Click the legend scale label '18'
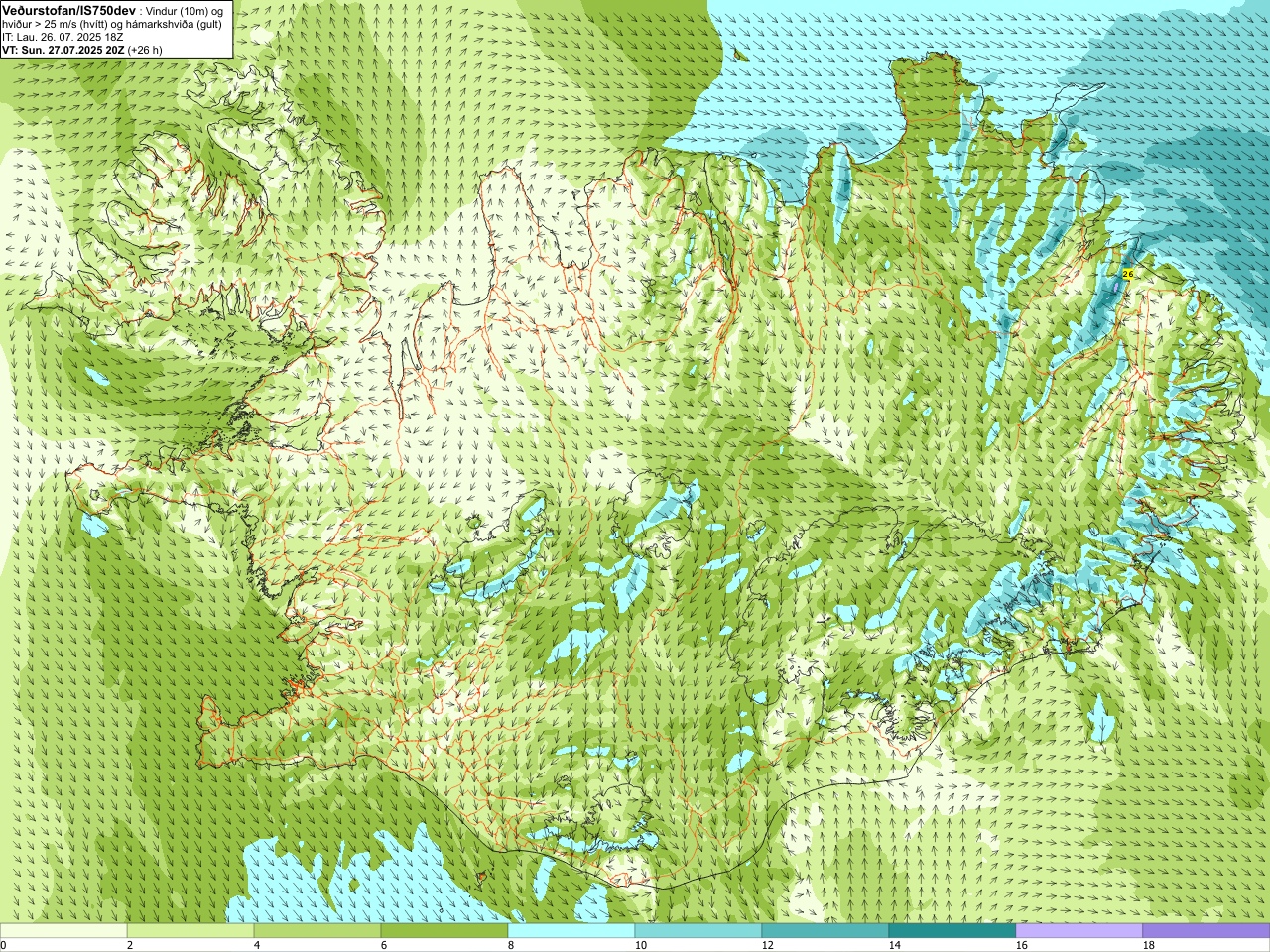This screenshot has width=1270, height=952. (x=1148, y=945)
